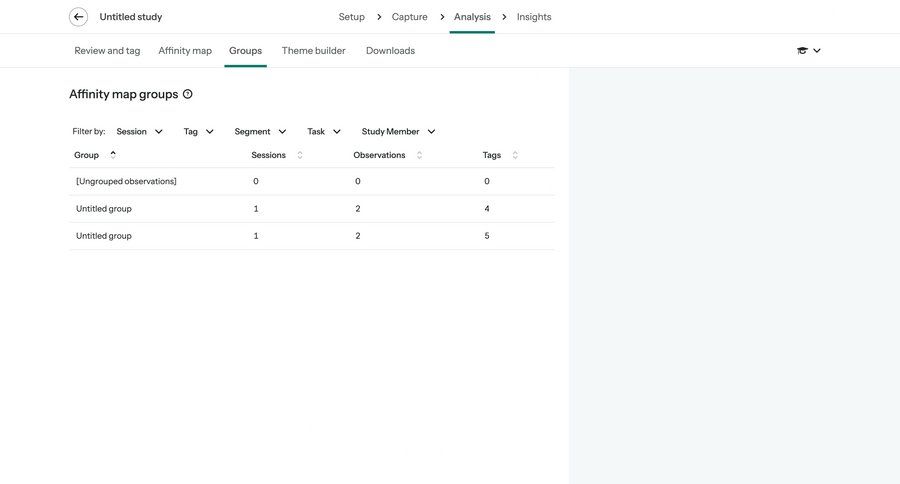Expand the Session filter dropdown

pos(139,131)
